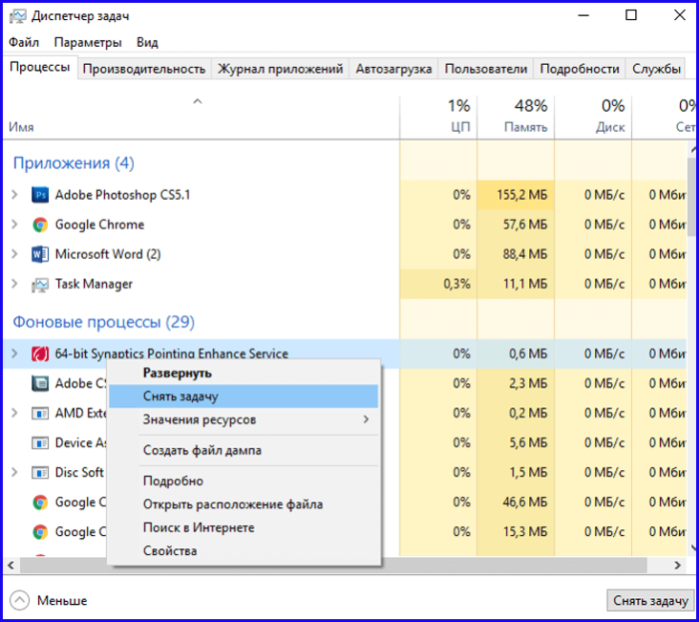Expand the Disc Soft process row
This screenshot has width=699, height=622.
(x=15, y=472)
